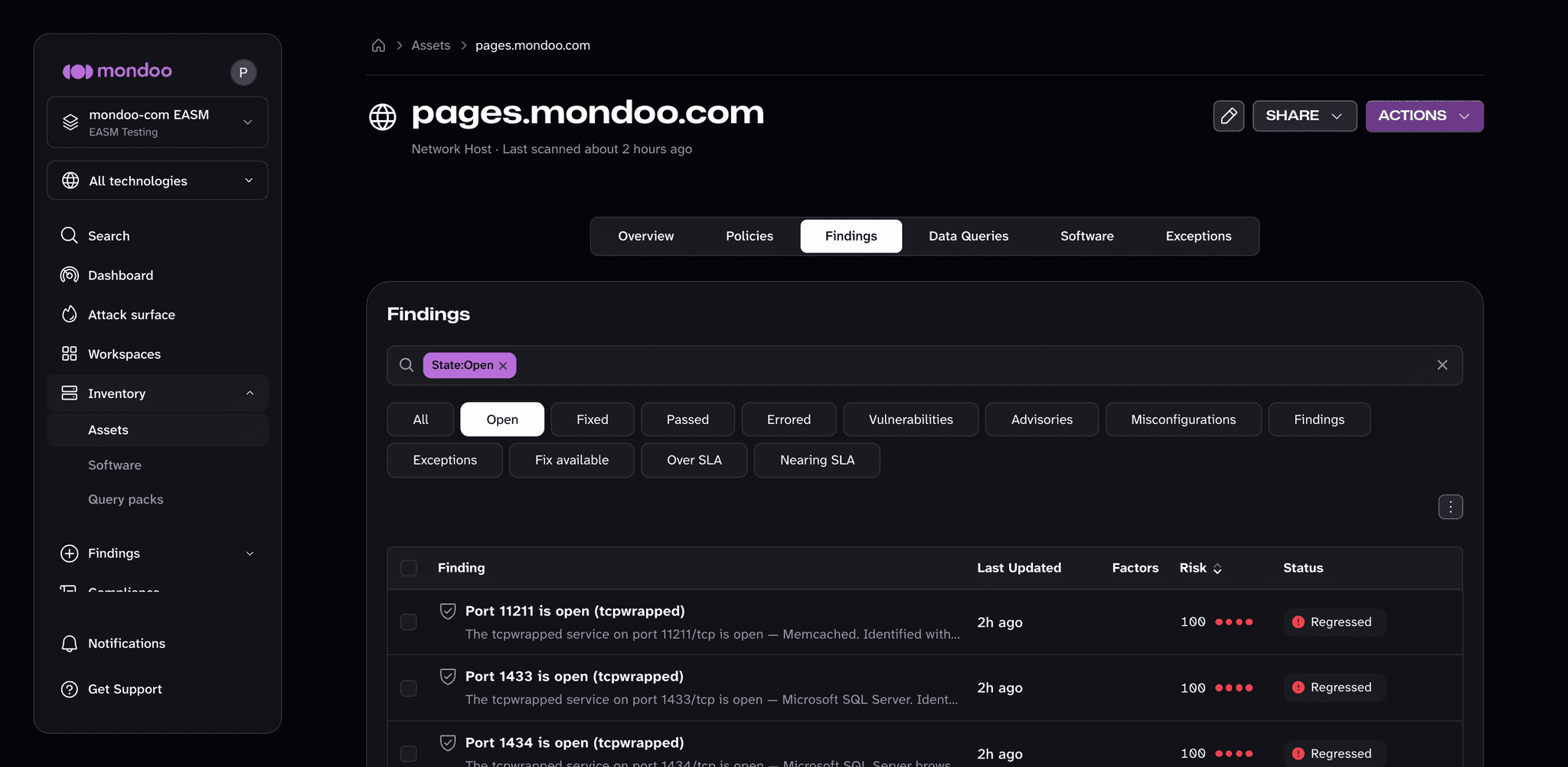The height and width of the screenshot is (767, 1568).
Task: Click the shield icon for Port 11211 finding
Action: (448, 611)
